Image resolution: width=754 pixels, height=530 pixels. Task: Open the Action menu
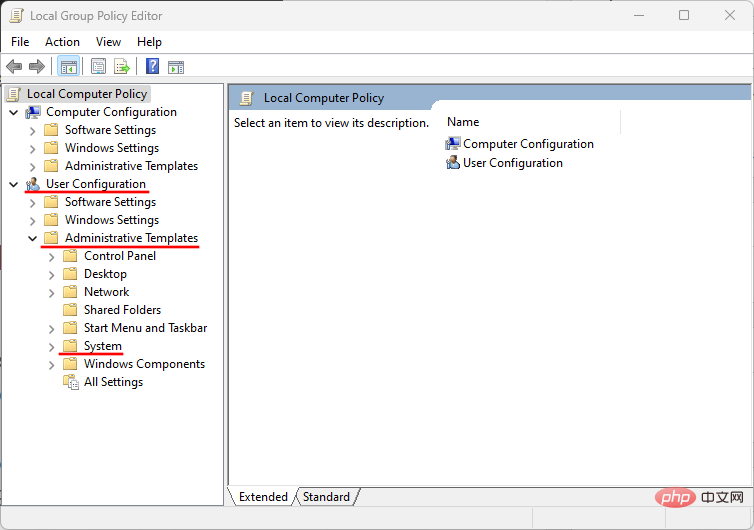63,42
